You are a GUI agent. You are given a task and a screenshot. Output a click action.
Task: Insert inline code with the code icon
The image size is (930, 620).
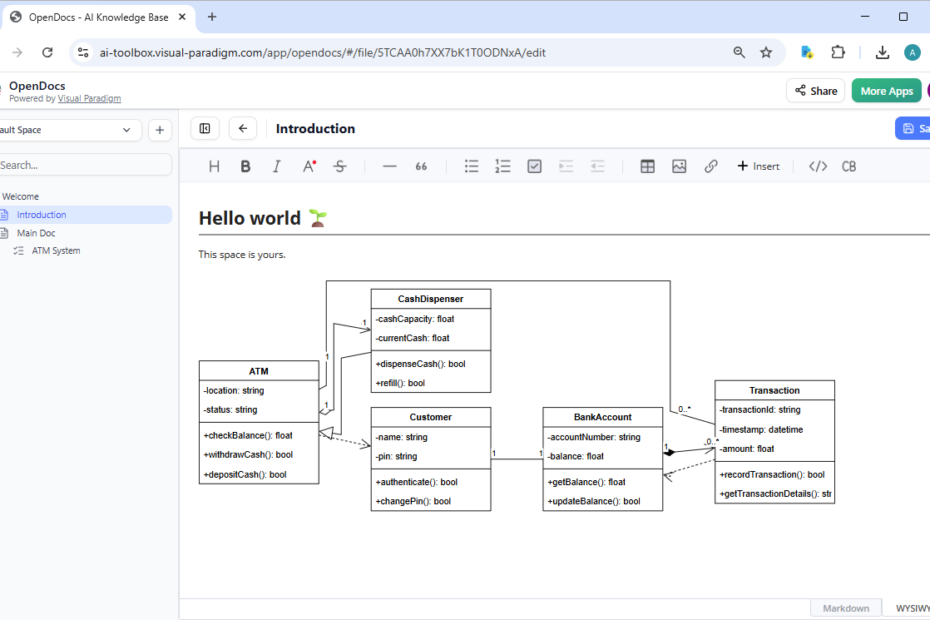817,166
